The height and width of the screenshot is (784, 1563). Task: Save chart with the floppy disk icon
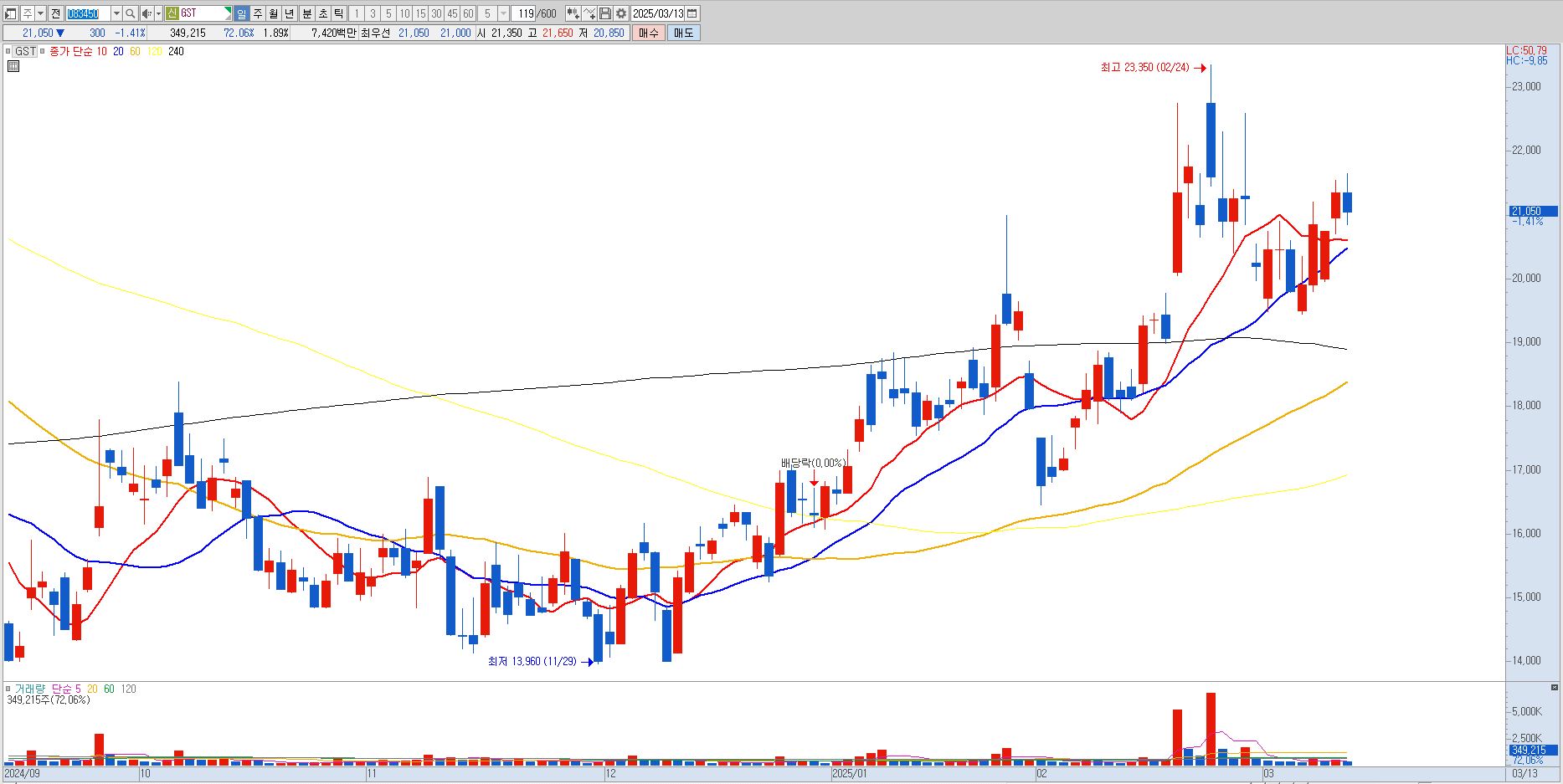point(605,13)
